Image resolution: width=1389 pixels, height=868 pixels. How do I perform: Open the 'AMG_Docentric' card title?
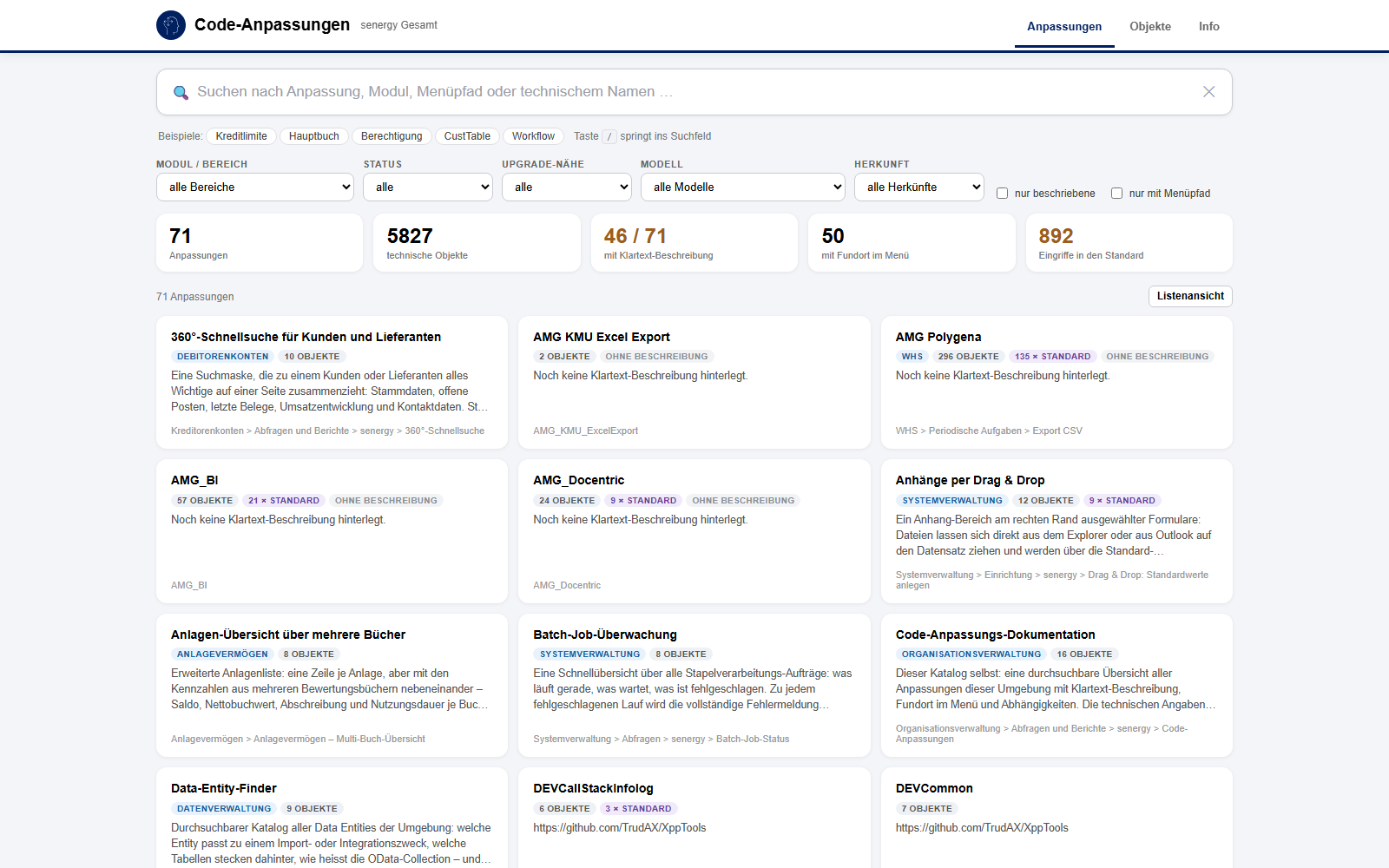579,480
